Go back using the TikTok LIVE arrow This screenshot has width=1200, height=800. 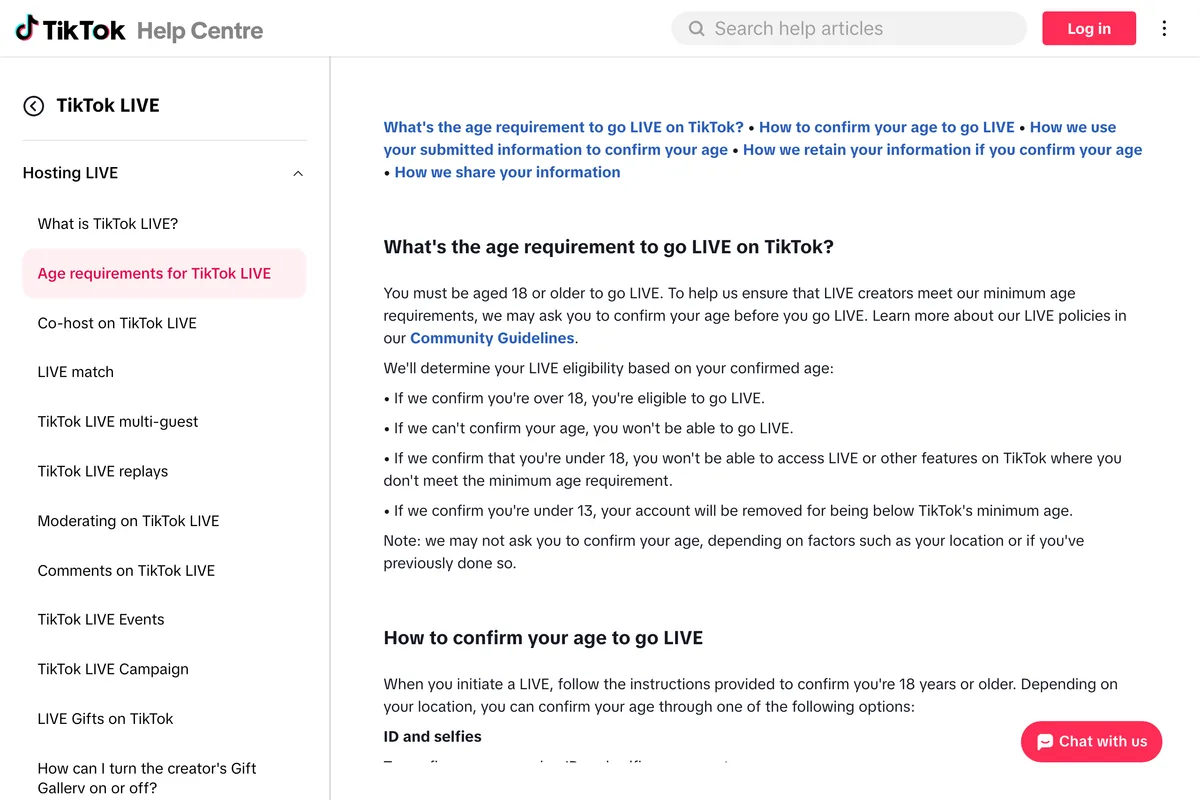click(x=34, y=106)
